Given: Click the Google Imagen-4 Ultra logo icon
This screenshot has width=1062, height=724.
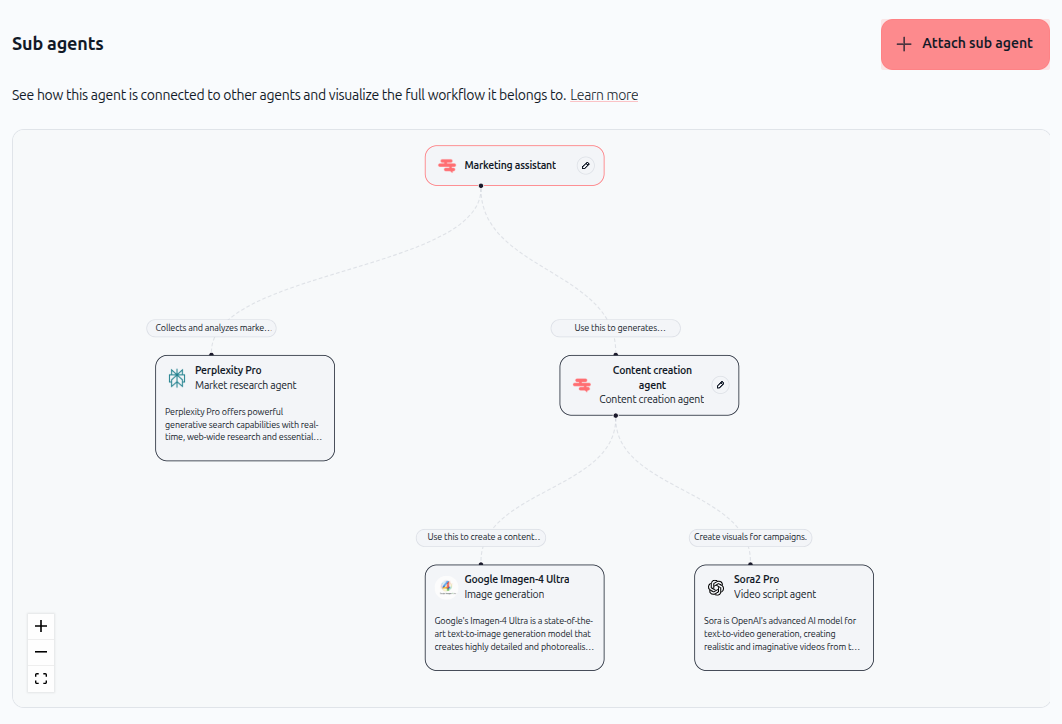Looking at the screenshot, I should (x=446, y=587).
